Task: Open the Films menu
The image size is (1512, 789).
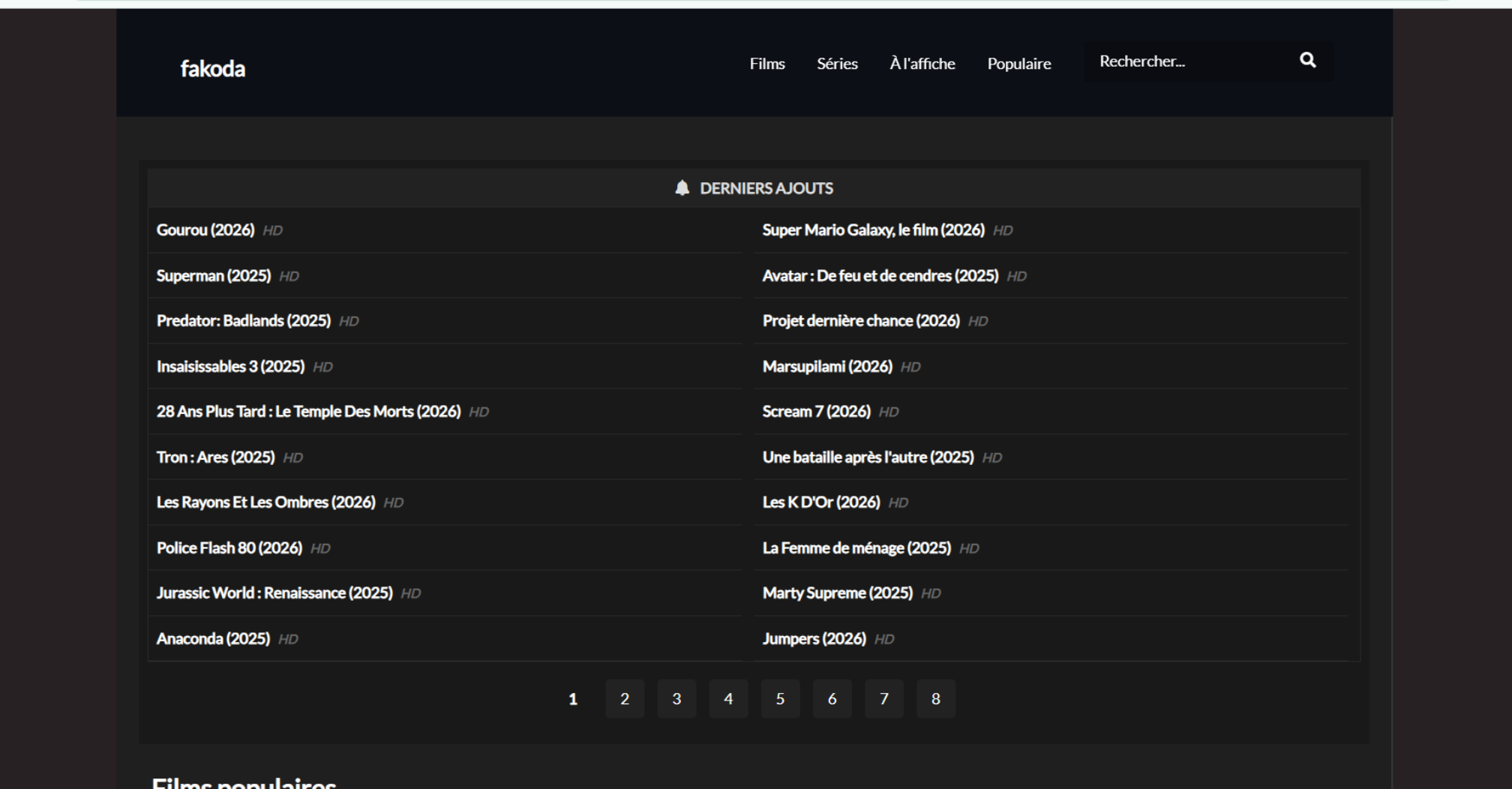Action: pyautogui.click(x=766, y=64)
